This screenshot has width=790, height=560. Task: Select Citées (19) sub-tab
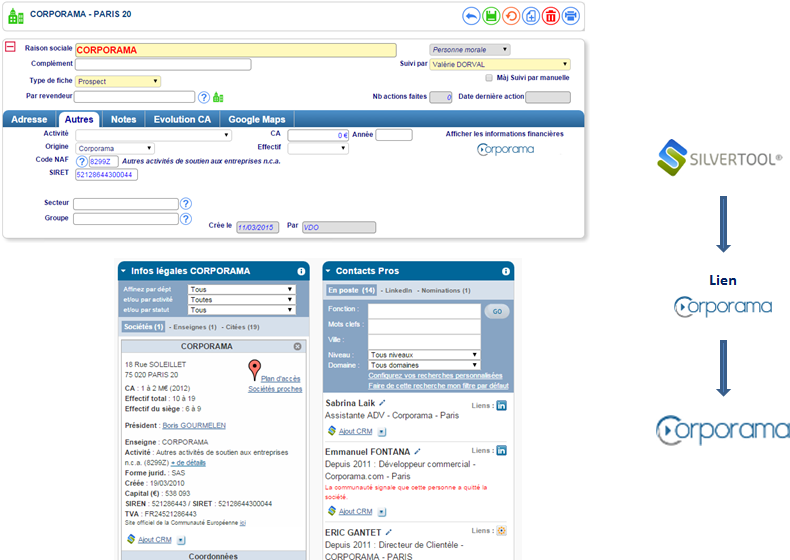[243, 327]
